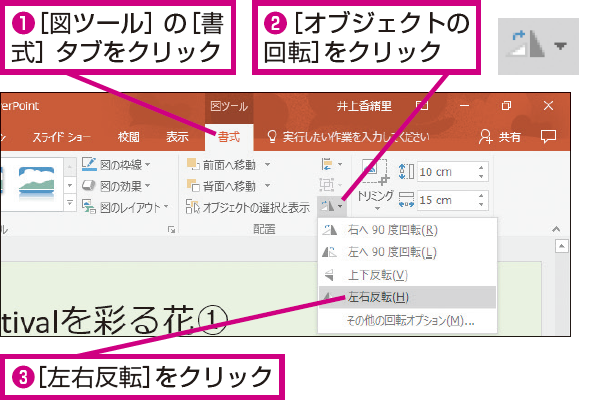Click the selection pane icon
The image size is (600, 400).
(193, 207)
